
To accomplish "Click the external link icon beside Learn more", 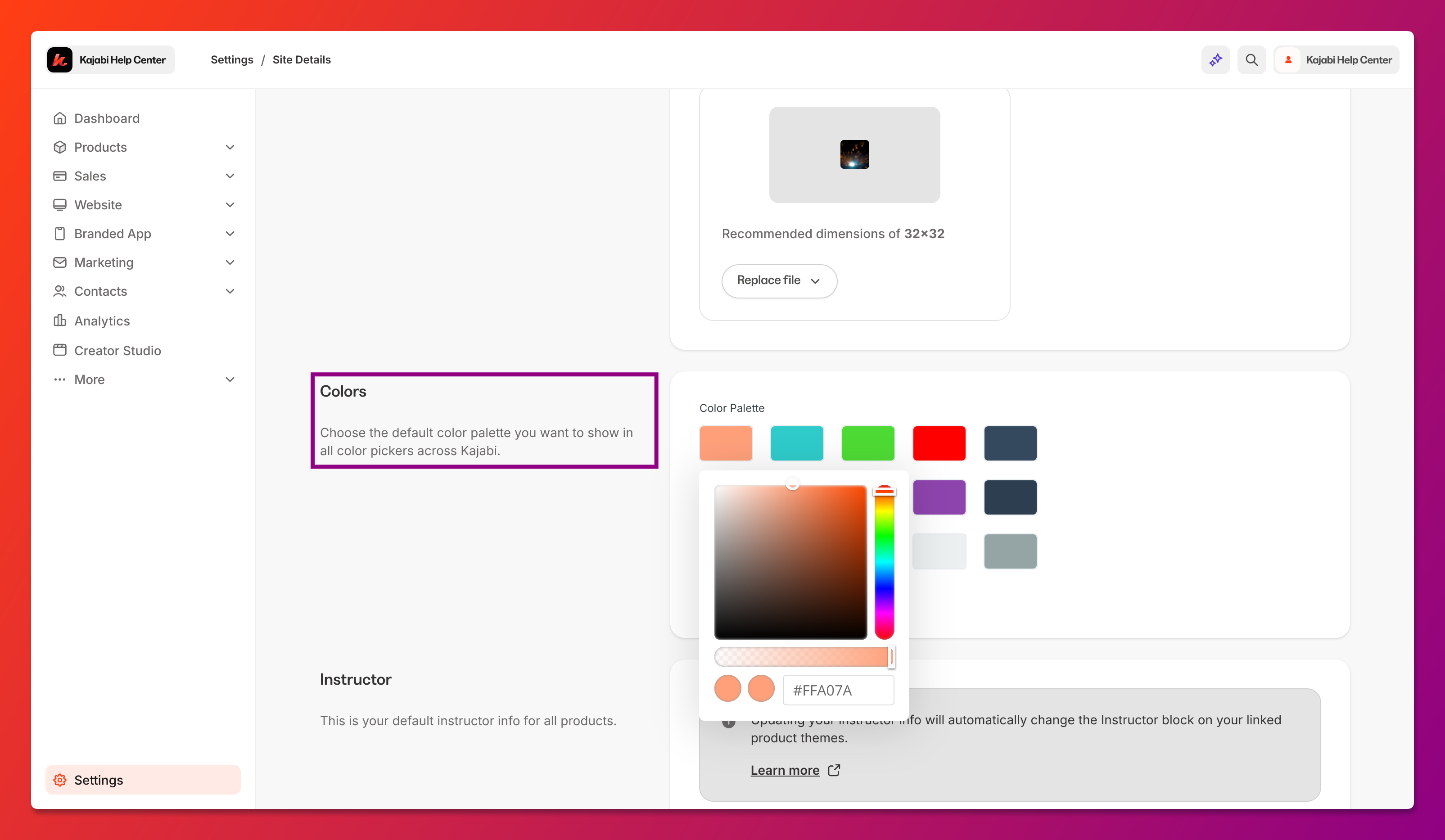I will (834, 770).
